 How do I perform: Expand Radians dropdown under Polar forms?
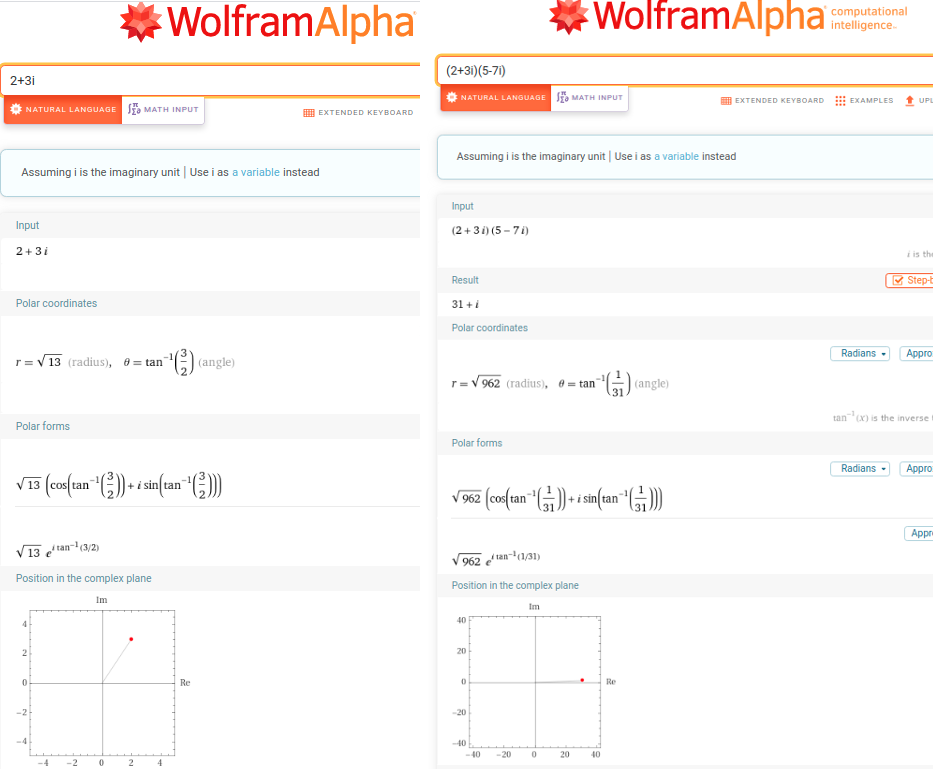(x=860, y=469)
